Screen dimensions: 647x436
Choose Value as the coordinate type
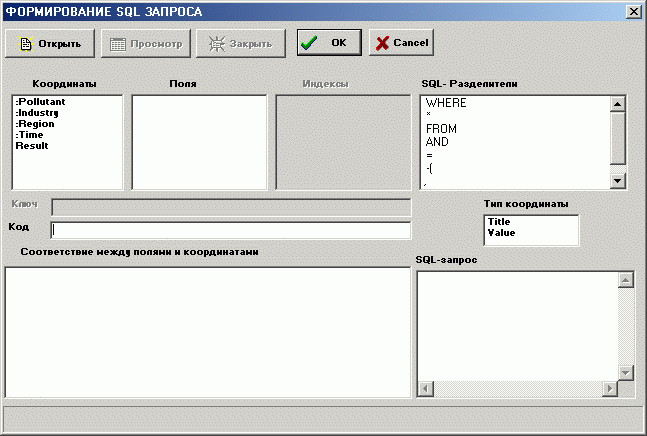501,233
